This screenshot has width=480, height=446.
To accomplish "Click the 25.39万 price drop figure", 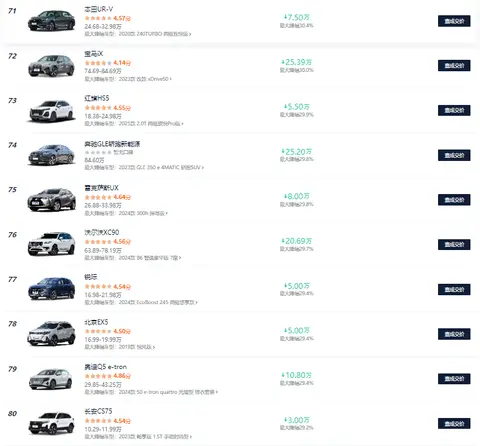I will click(297, 62).
